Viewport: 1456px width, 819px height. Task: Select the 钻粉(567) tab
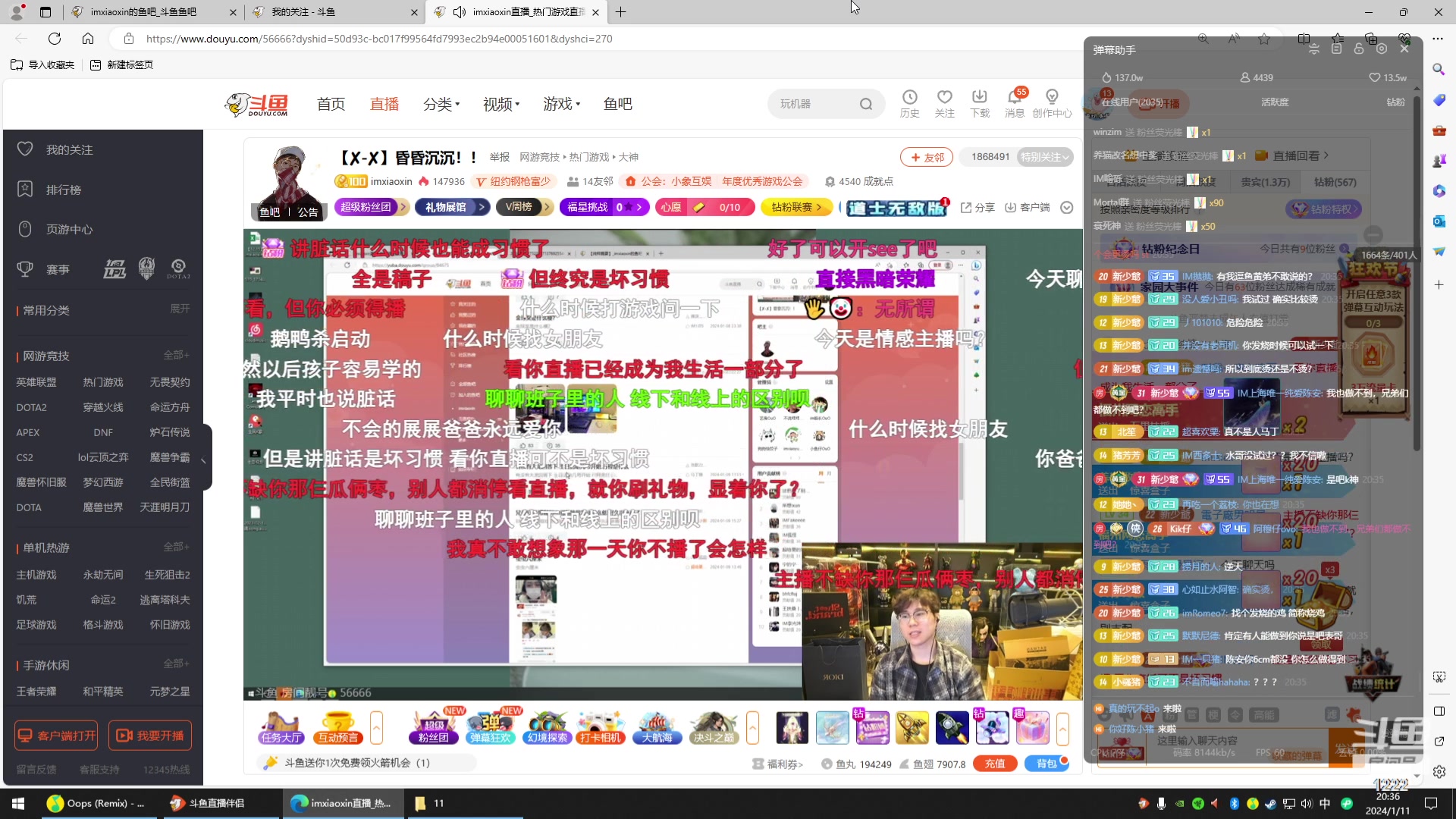tap(1335, 182)
